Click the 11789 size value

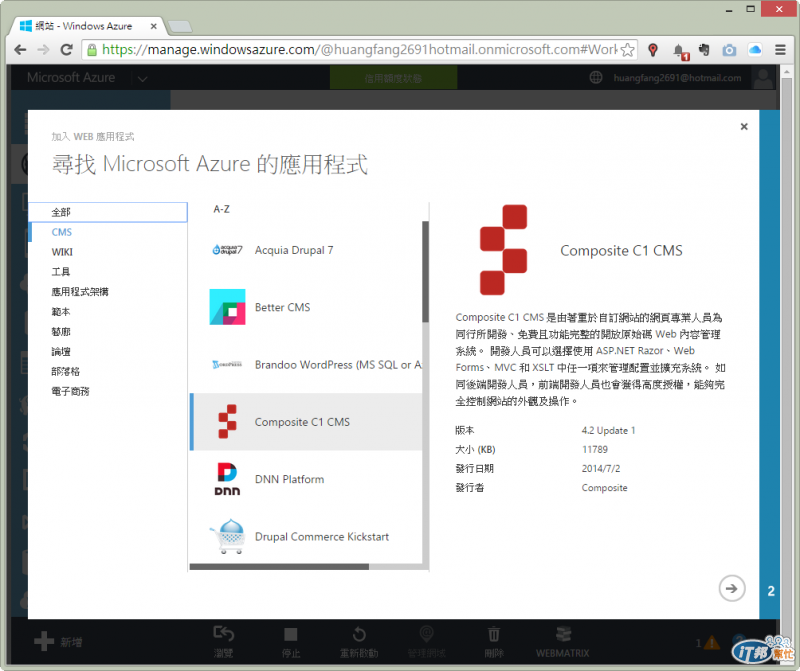coord(595,450)
